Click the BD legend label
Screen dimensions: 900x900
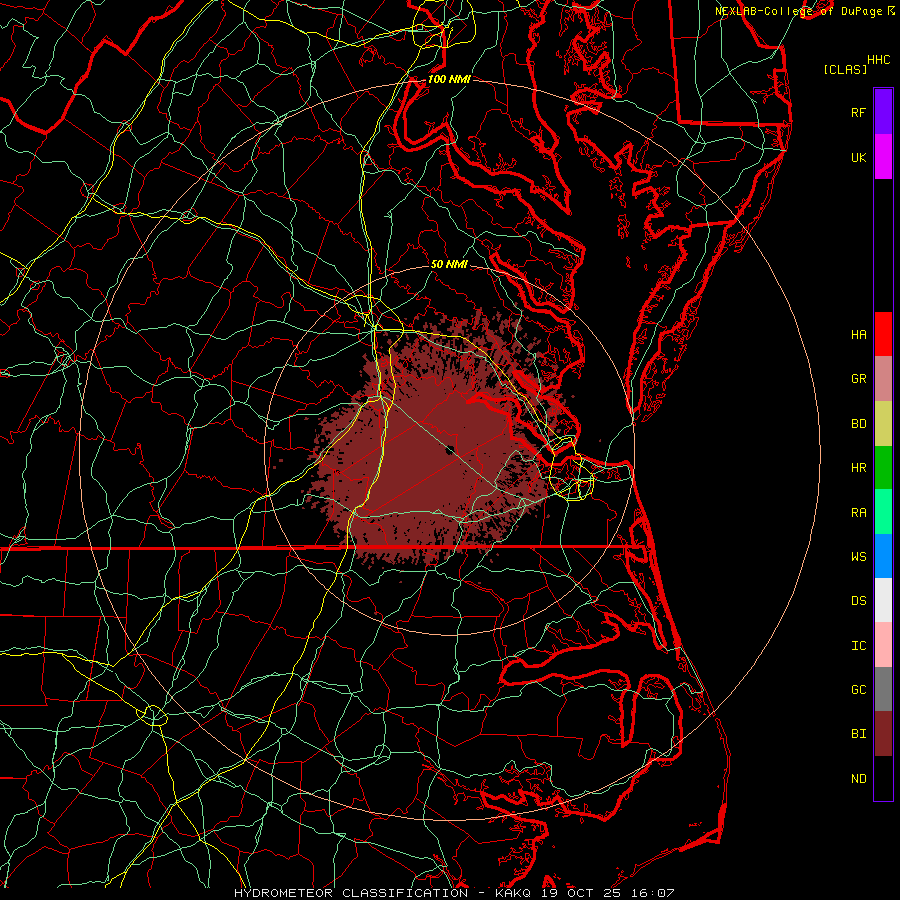(x=858, y=424)
